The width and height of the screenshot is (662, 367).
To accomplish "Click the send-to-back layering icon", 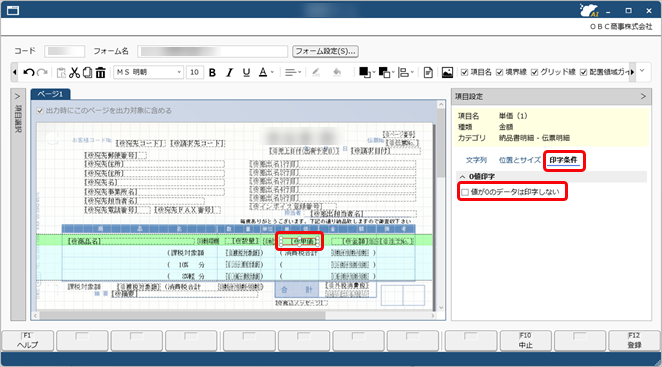I will coord(384,72).
